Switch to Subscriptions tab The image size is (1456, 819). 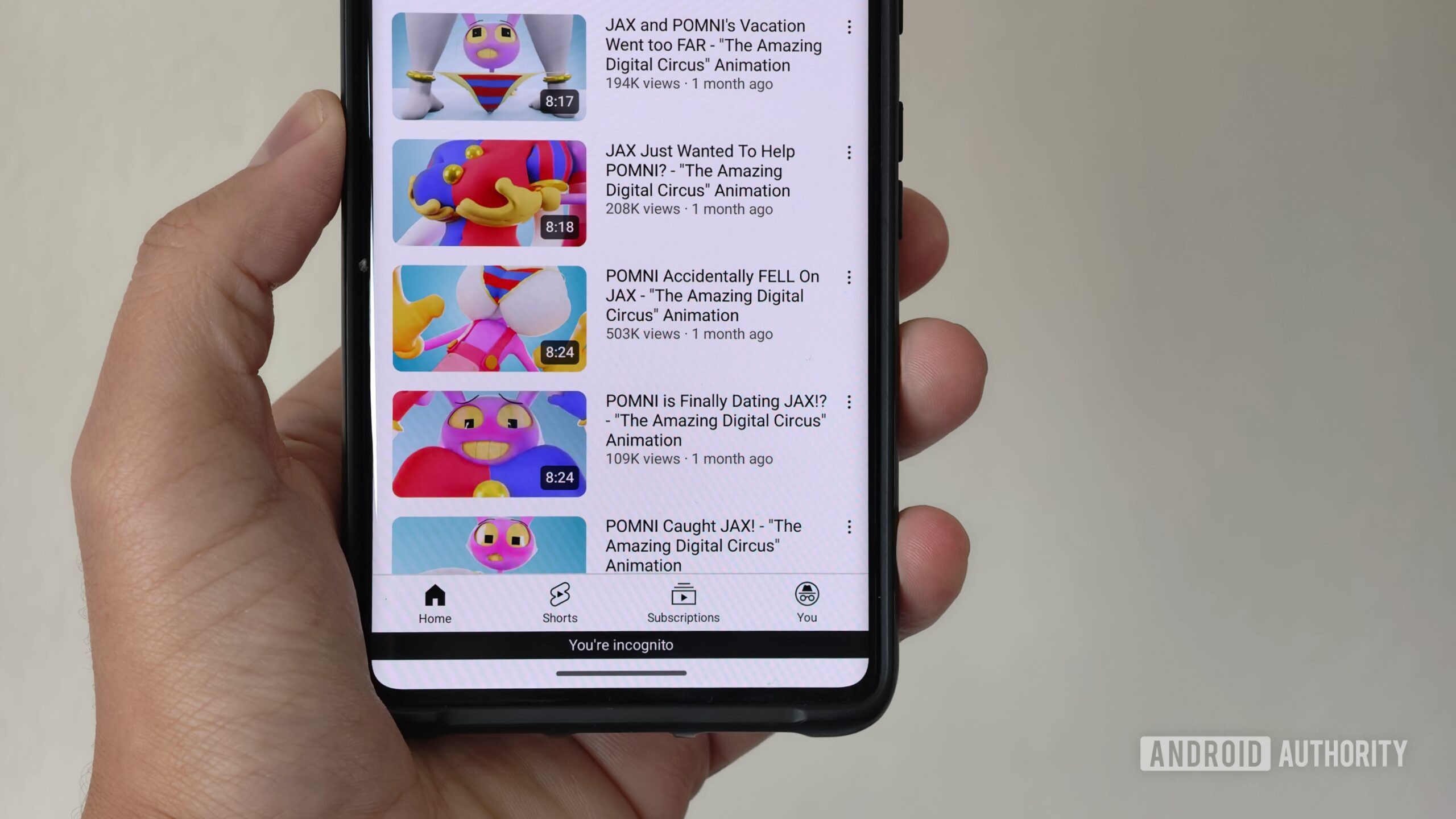tap(684, 601)
